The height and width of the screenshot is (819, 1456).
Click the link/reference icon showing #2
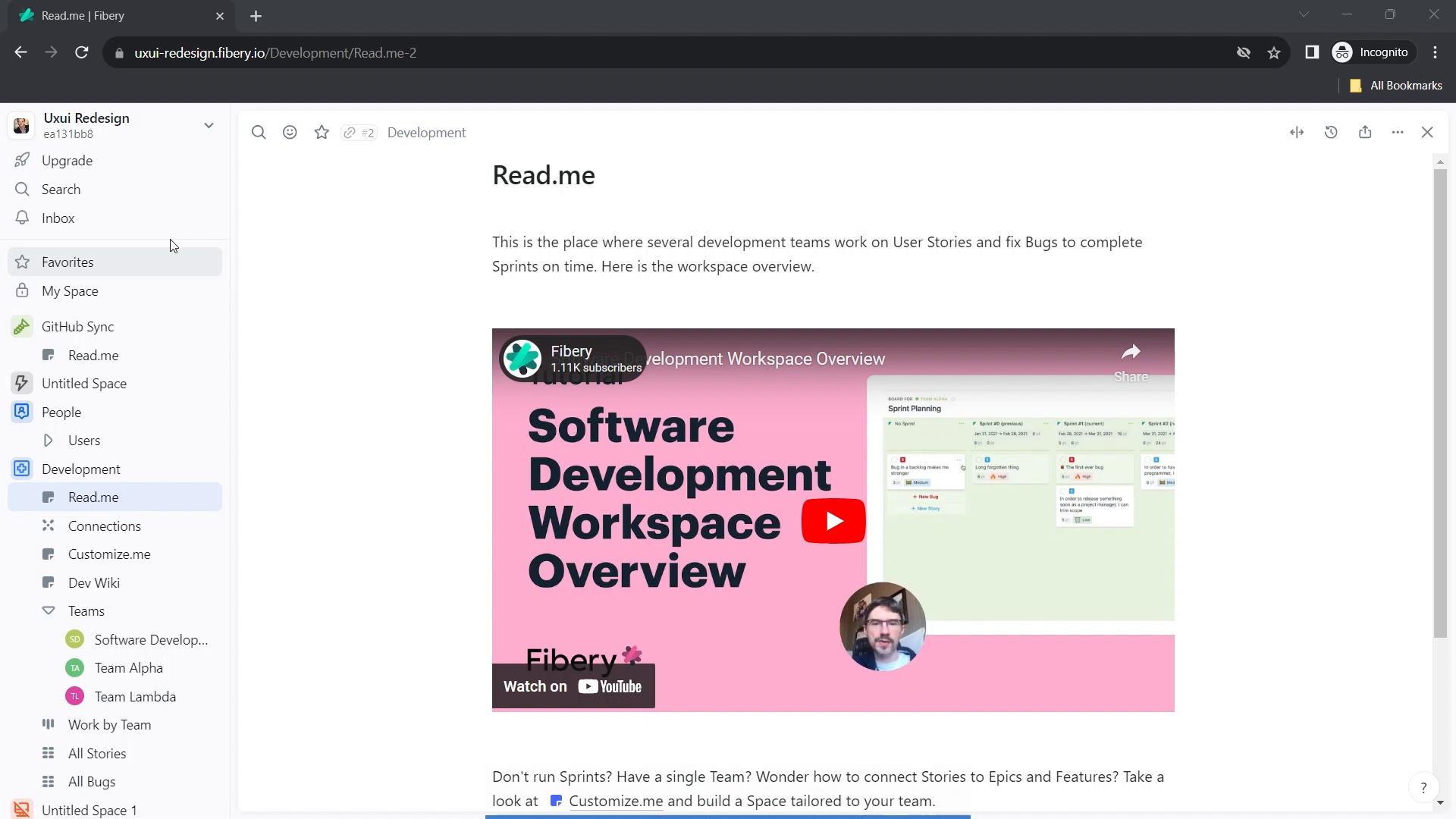coord(358,131)
